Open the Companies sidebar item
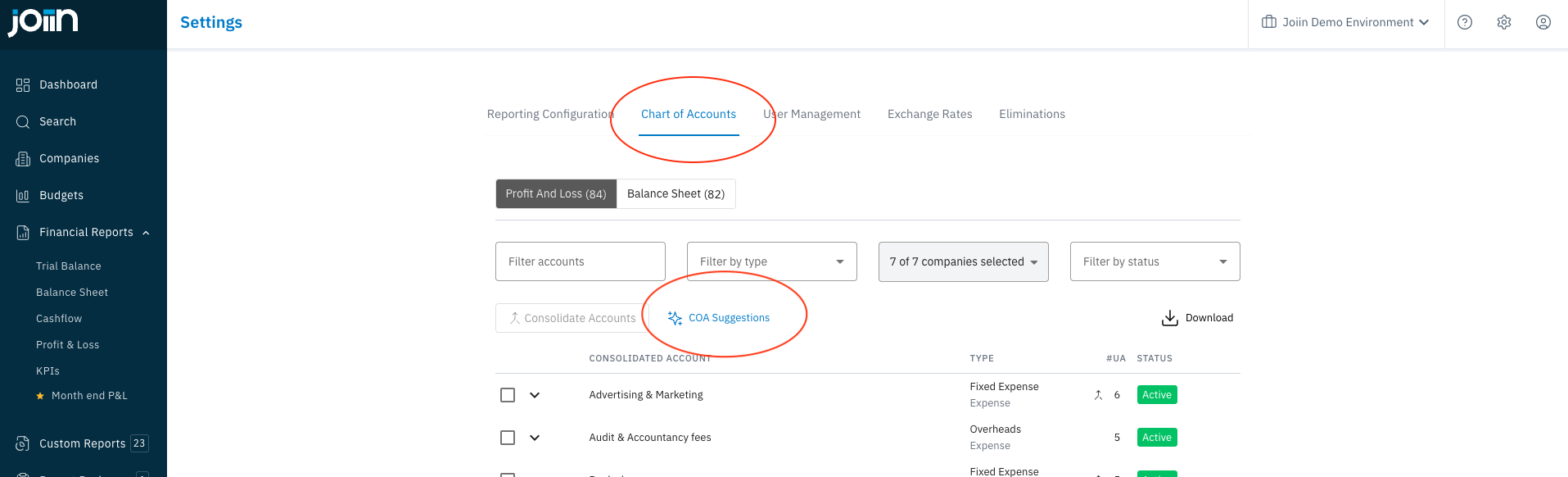The height and width of the screenshot is (477, 1568). [x=69, y=158]
